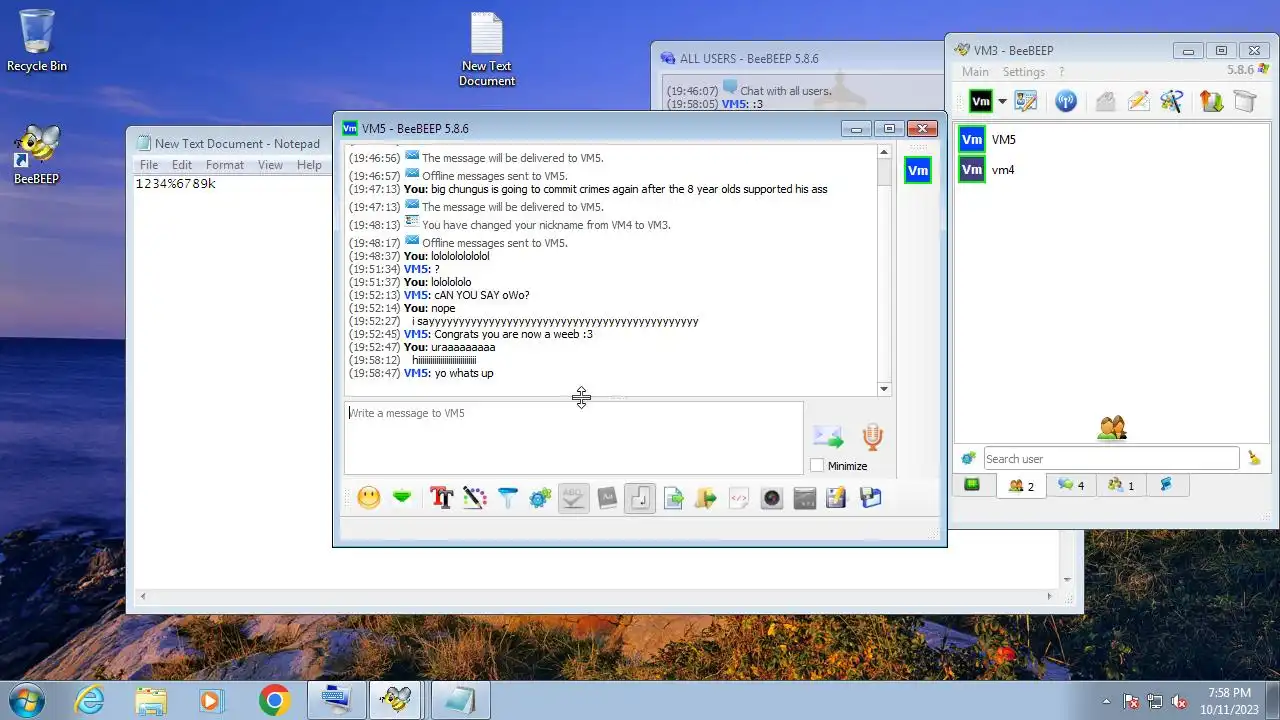Enable the Minimize checkbox
The width and height of the screenshot is (1280, 720).
coord(817,466)
